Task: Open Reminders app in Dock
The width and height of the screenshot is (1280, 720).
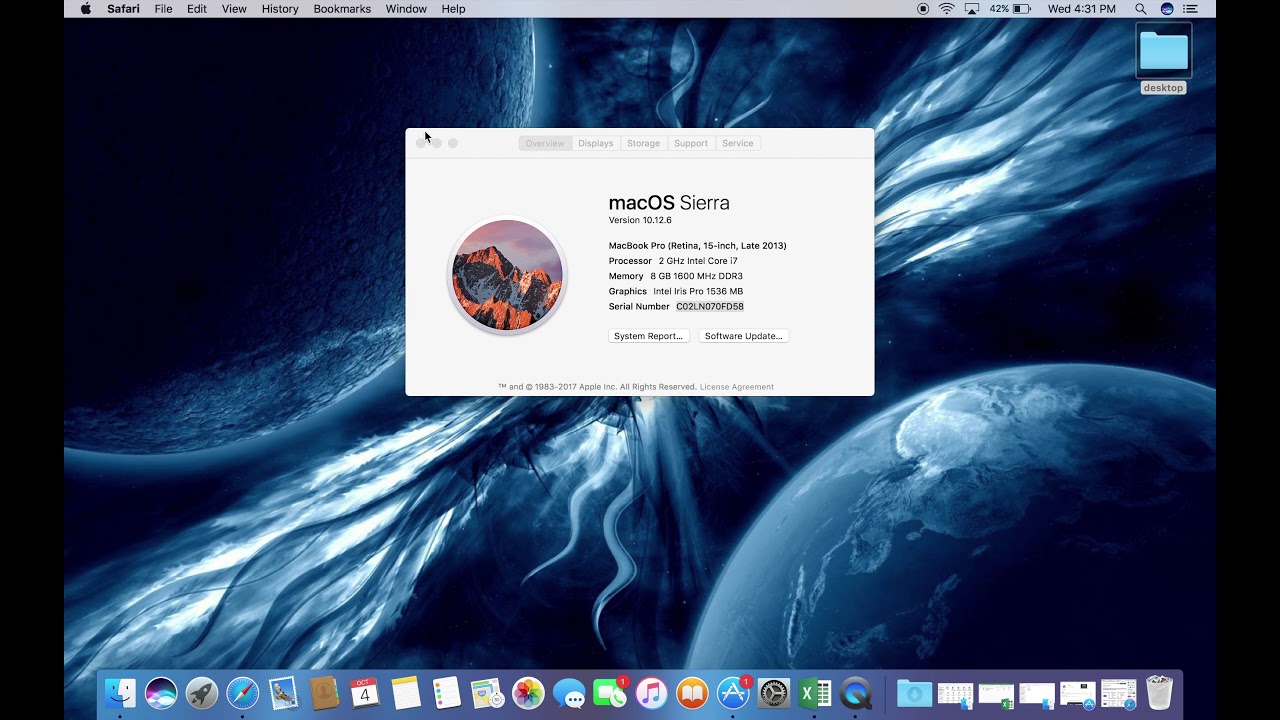Action: pyautogui.click(x=446, y=693)
